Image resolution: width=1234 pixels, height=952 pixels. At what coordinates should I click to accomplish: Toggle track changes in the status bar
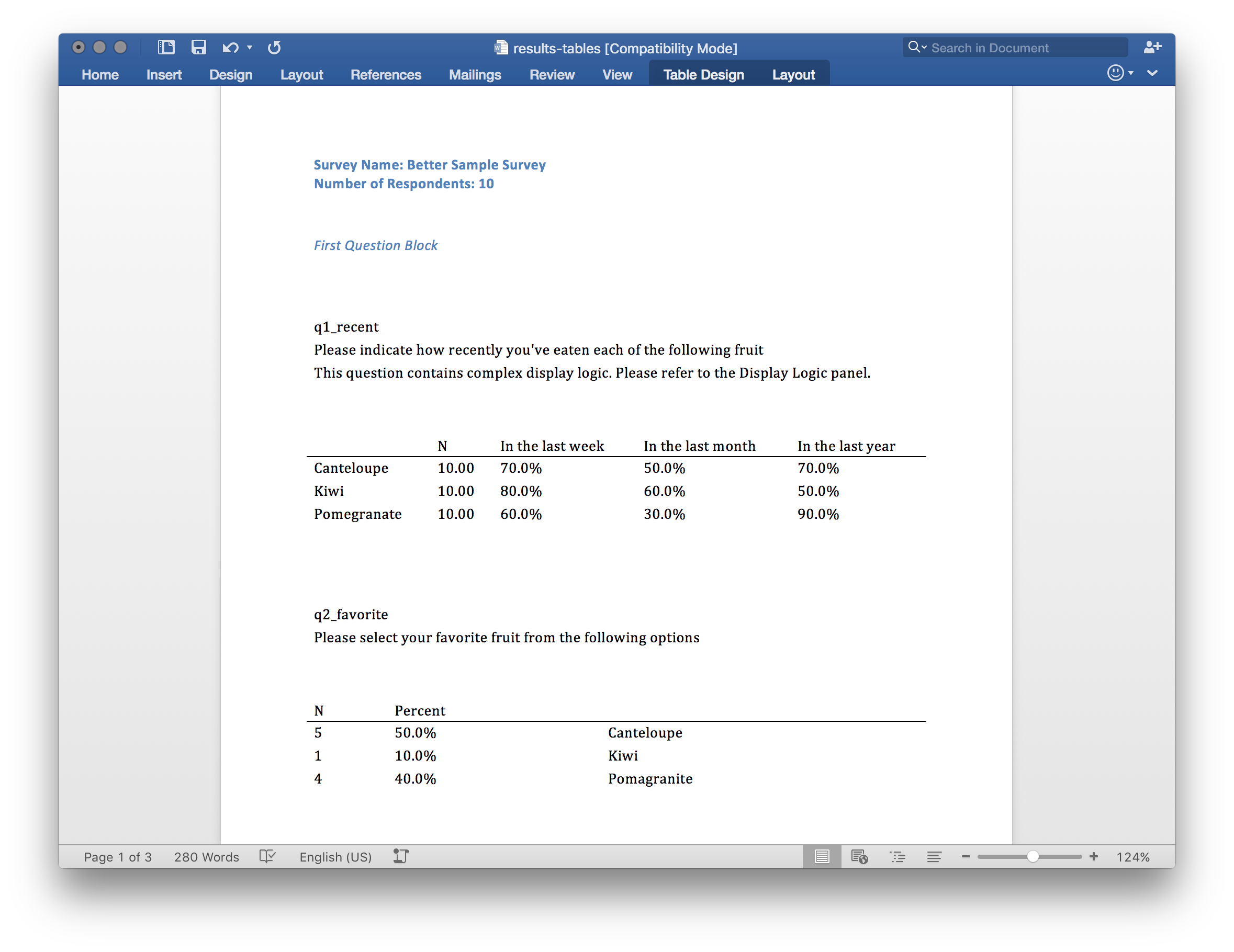401,857
